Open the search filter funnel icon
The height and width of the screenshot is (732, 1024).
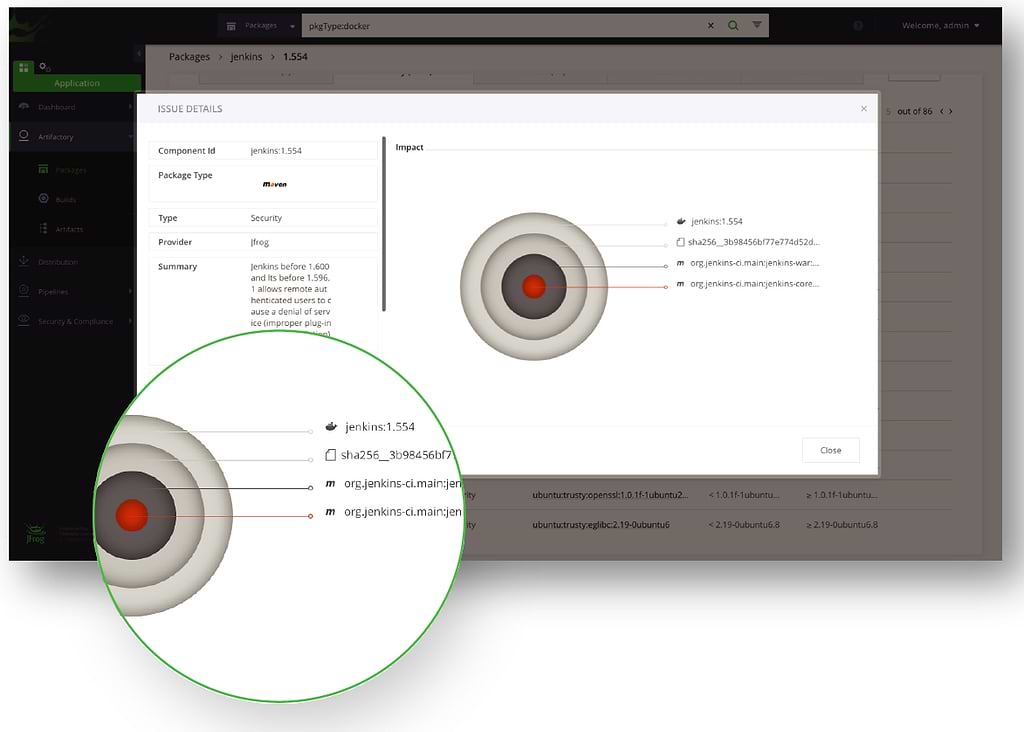click(756, 25)
